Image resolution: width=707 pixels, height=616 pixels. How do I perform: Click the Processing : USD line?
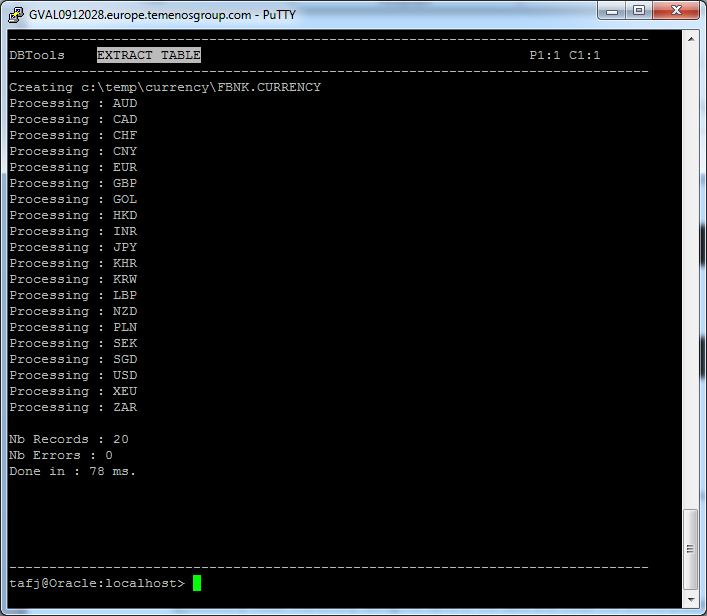tap(73, 376)
